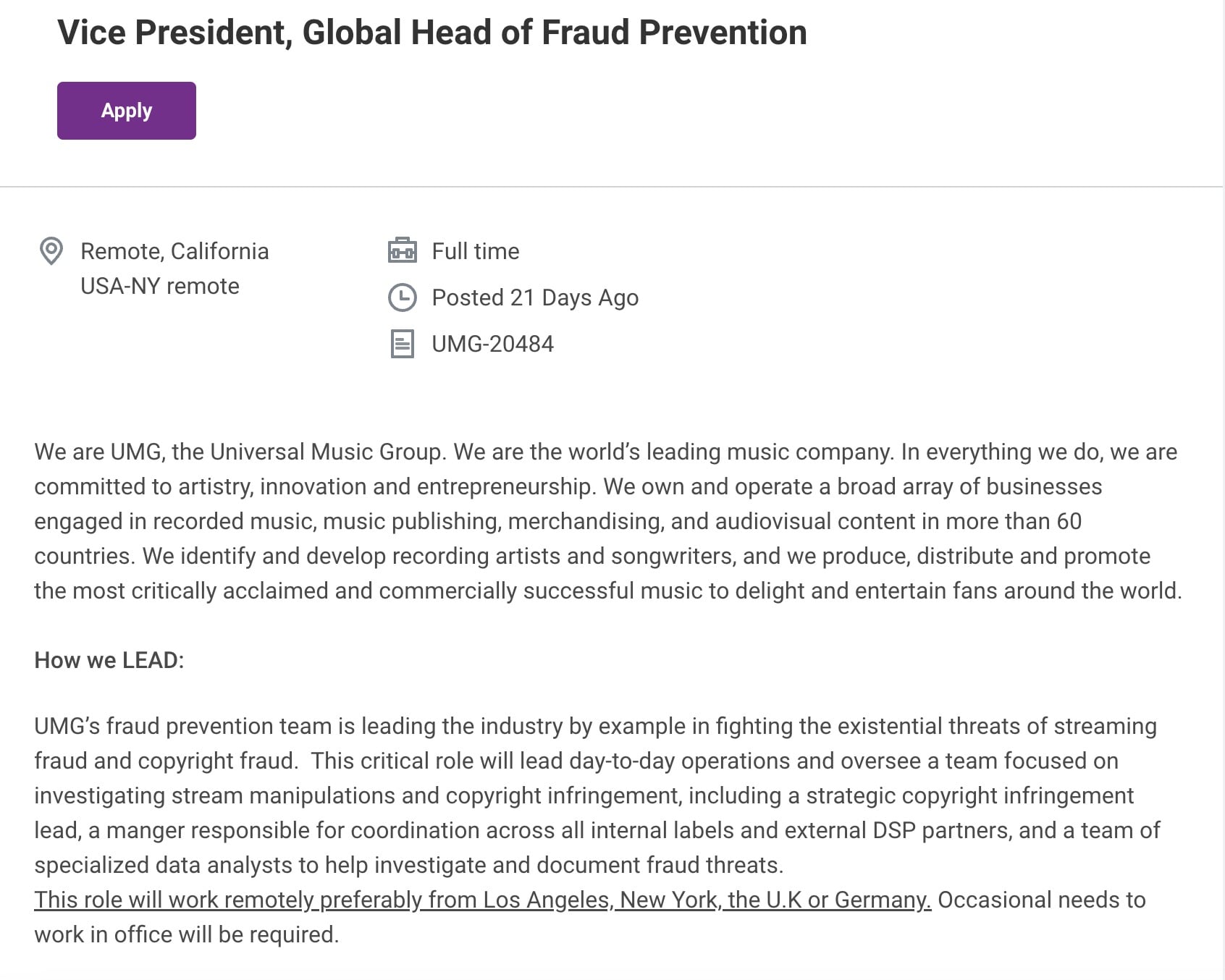Viewport: 1225px width, 980px height.
Task: Click the purple Apply button
Action: tap(127, 111)
